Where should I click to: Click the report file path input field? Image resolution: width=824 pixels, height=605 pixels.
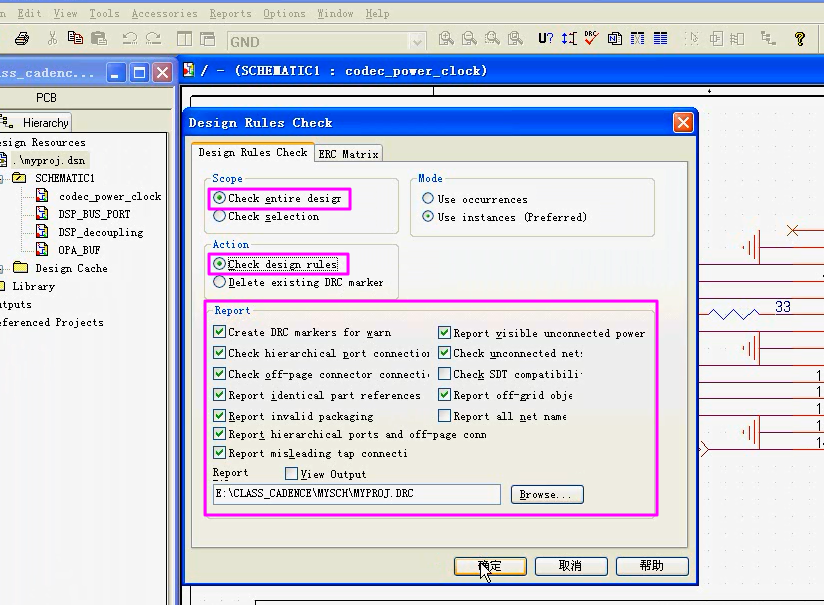coord(356,494)
